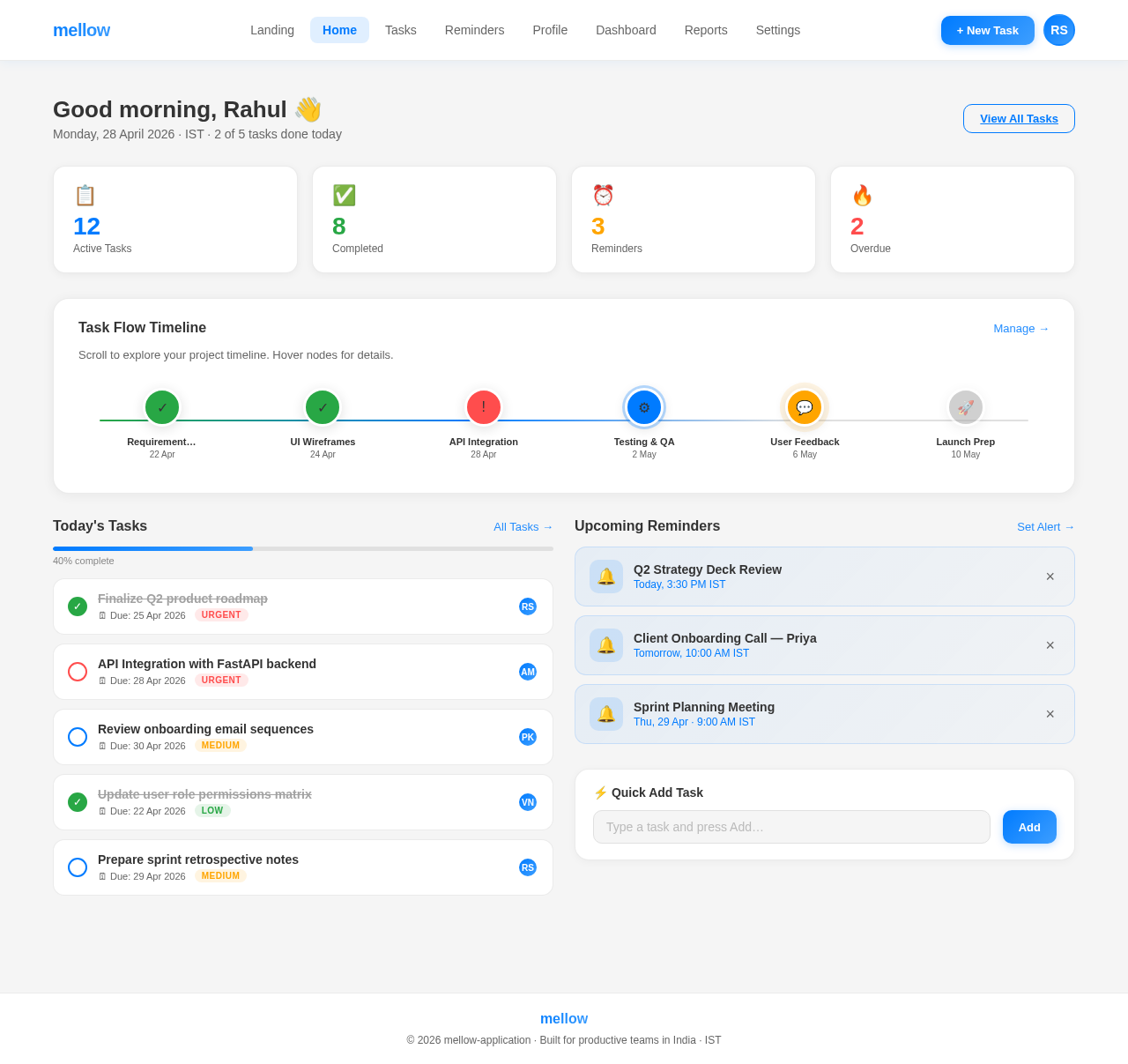The image size is (1128, 1064).
Task: Open Reminders in the navigation
Action: (x=474, y=30)
